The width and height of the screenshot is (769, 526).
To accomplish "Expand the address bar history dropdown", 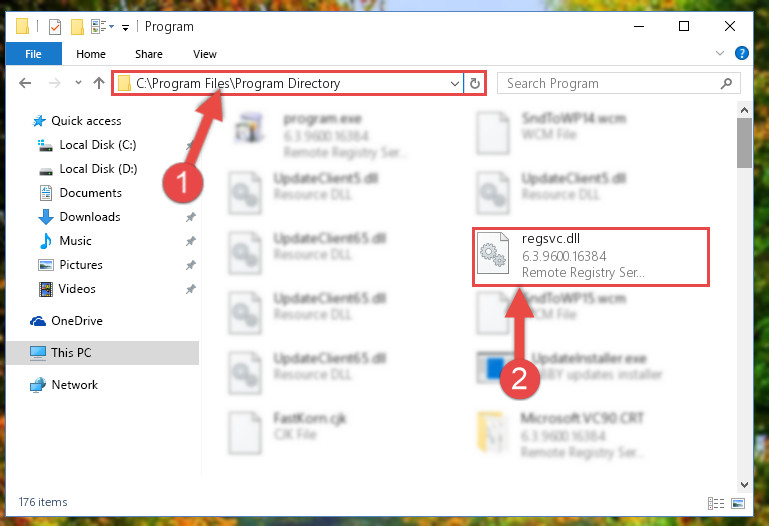I will click(455, 83).
